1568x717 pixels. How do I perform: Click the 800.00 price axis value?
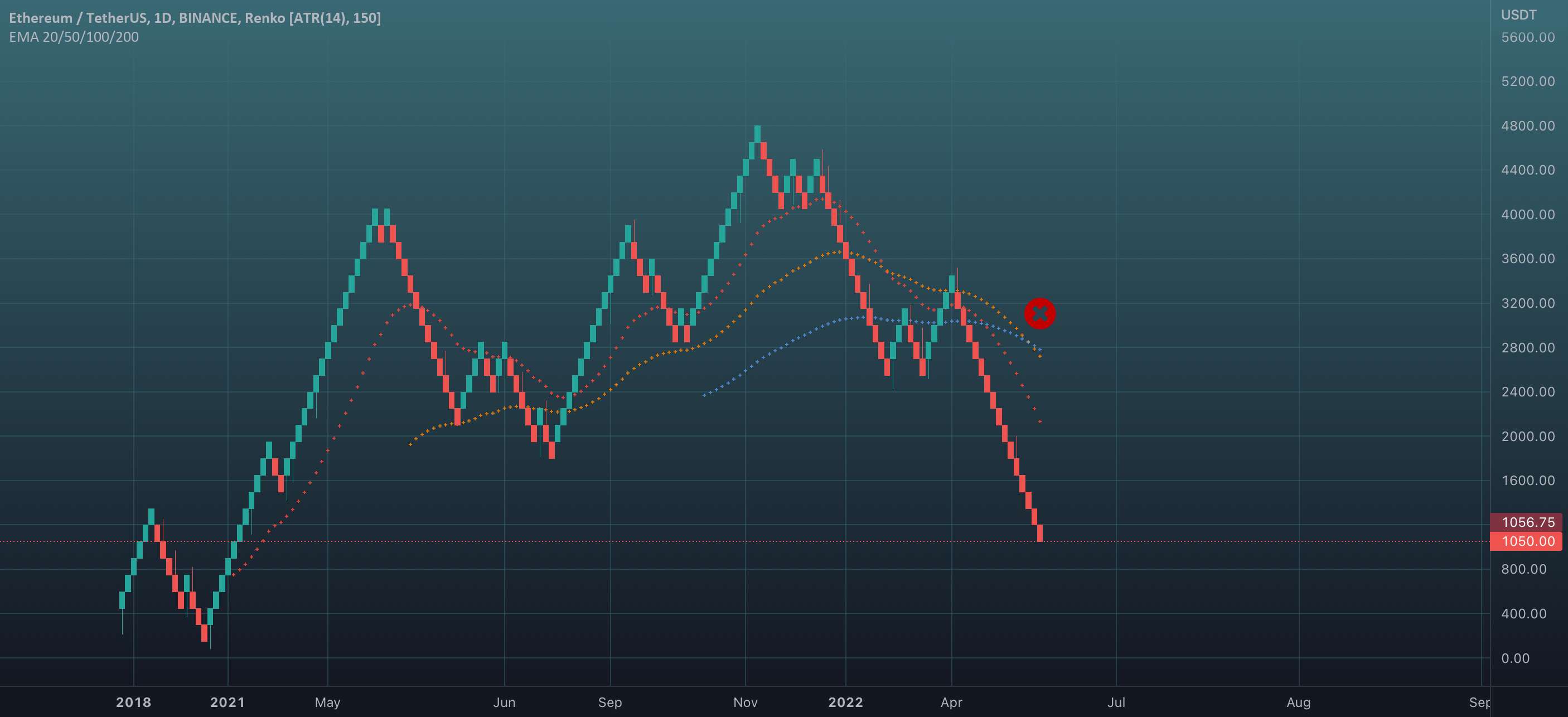pyautogui.click(x=1523, y=569)
